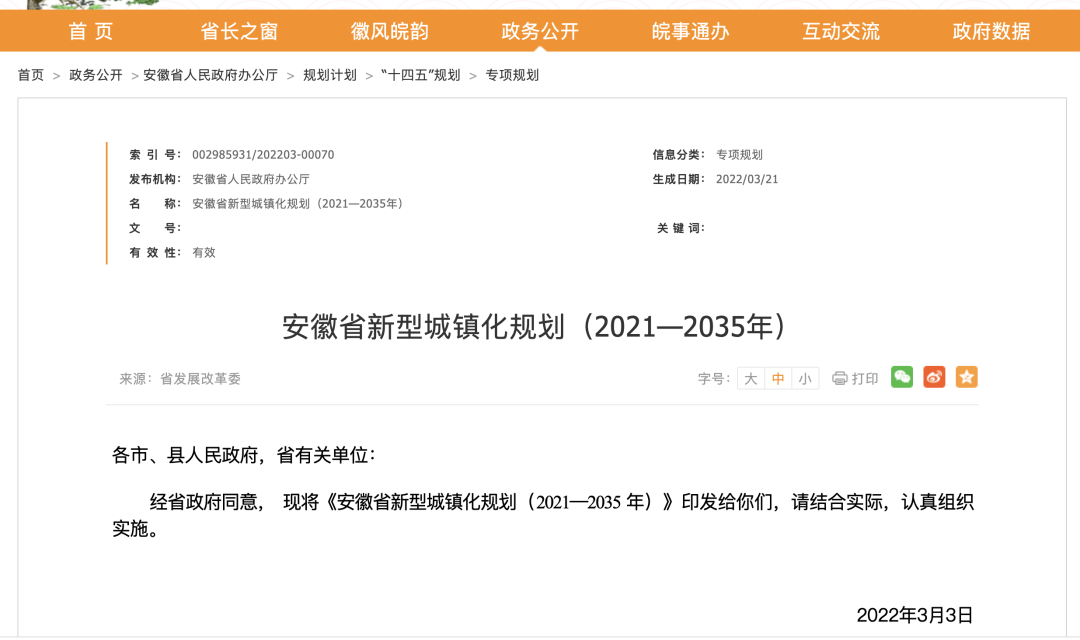The image size is (1080, 640).
Task: Click the orange star share icon
Action: [x=965, y=378]
